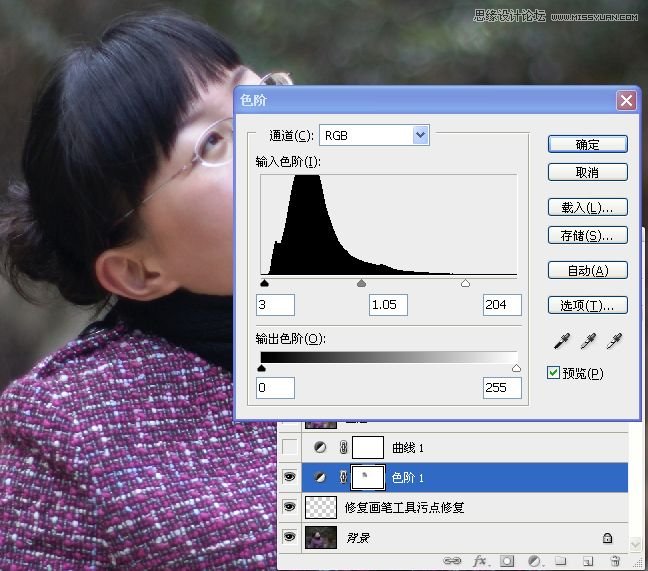
Task: Click adjustment icon on 曲线 1 layer
Action: click(x=320, y=447)
